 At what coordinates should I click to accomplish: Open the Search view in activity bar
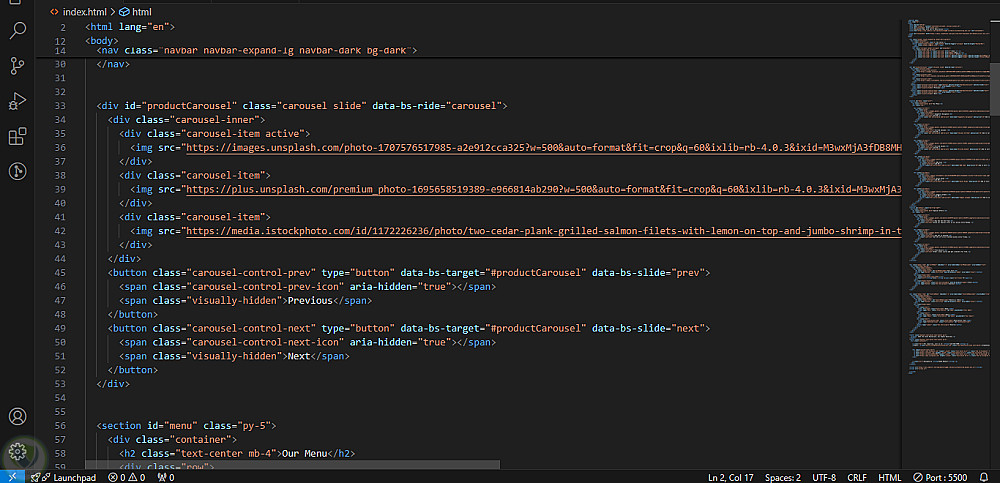[x=17, y=30]
